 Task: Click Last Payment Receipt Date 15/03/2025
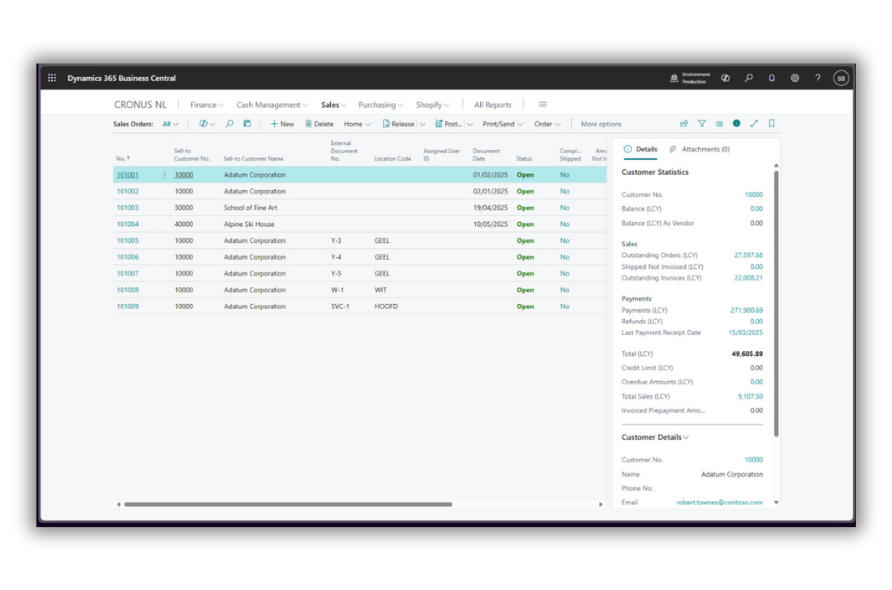[x=746, y=333]
